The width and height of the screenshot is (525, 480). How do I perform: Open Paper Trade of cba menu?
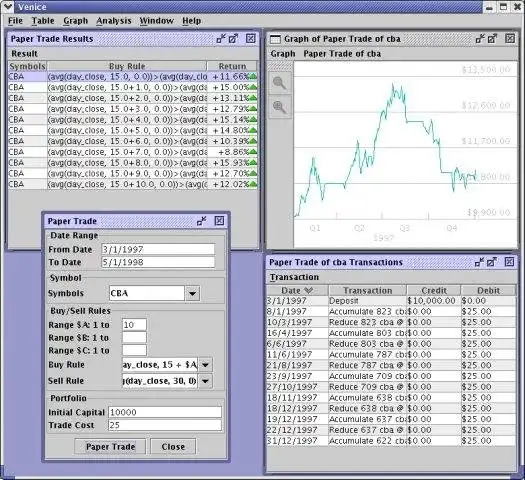(342, 54)
